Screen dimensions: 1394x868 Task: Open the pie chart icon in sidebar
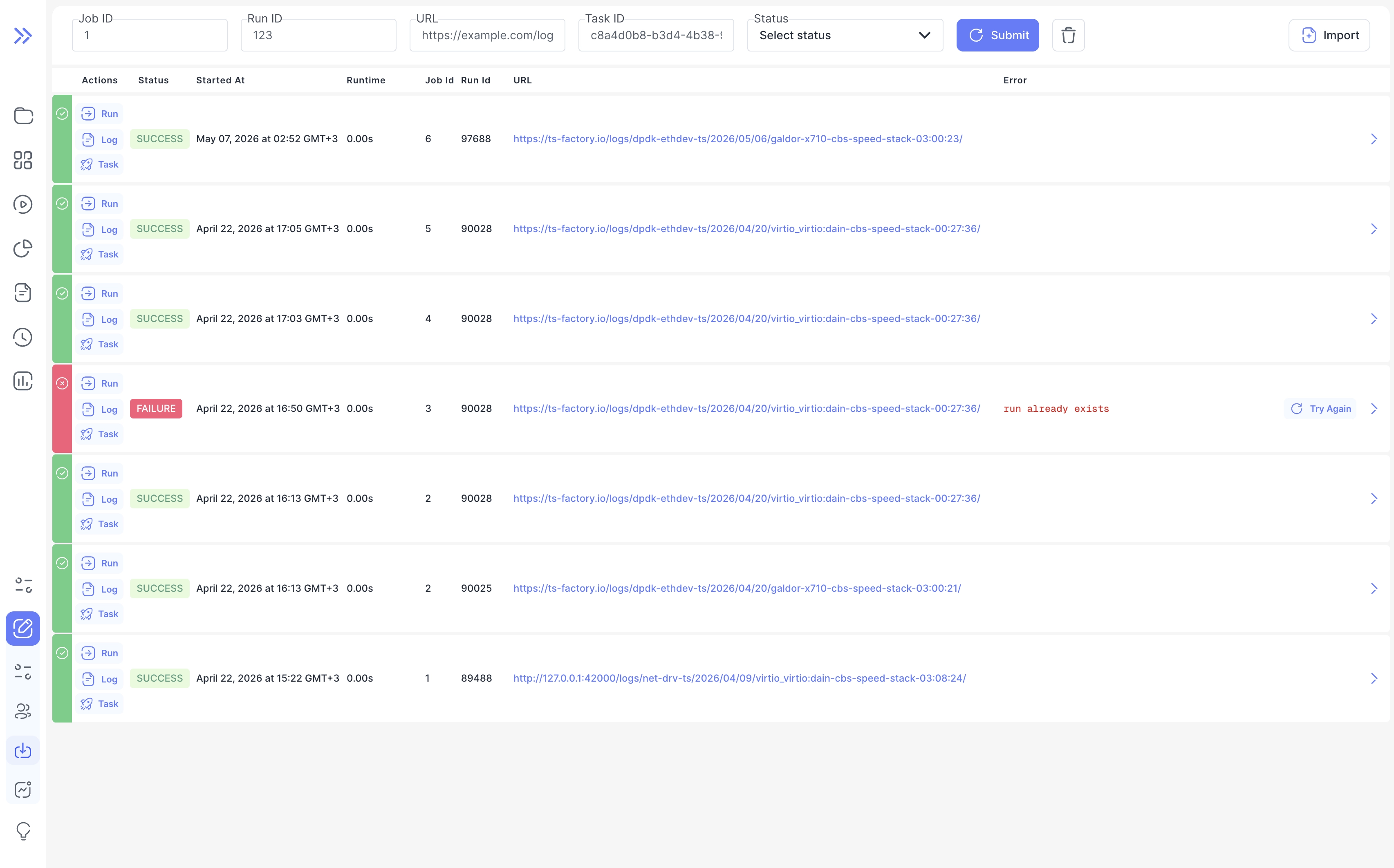(x=23, y=248)
